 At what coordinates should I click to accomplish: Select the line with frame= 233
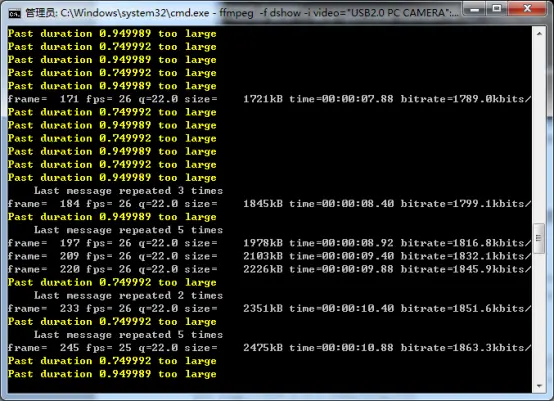[x=269, y=308]
